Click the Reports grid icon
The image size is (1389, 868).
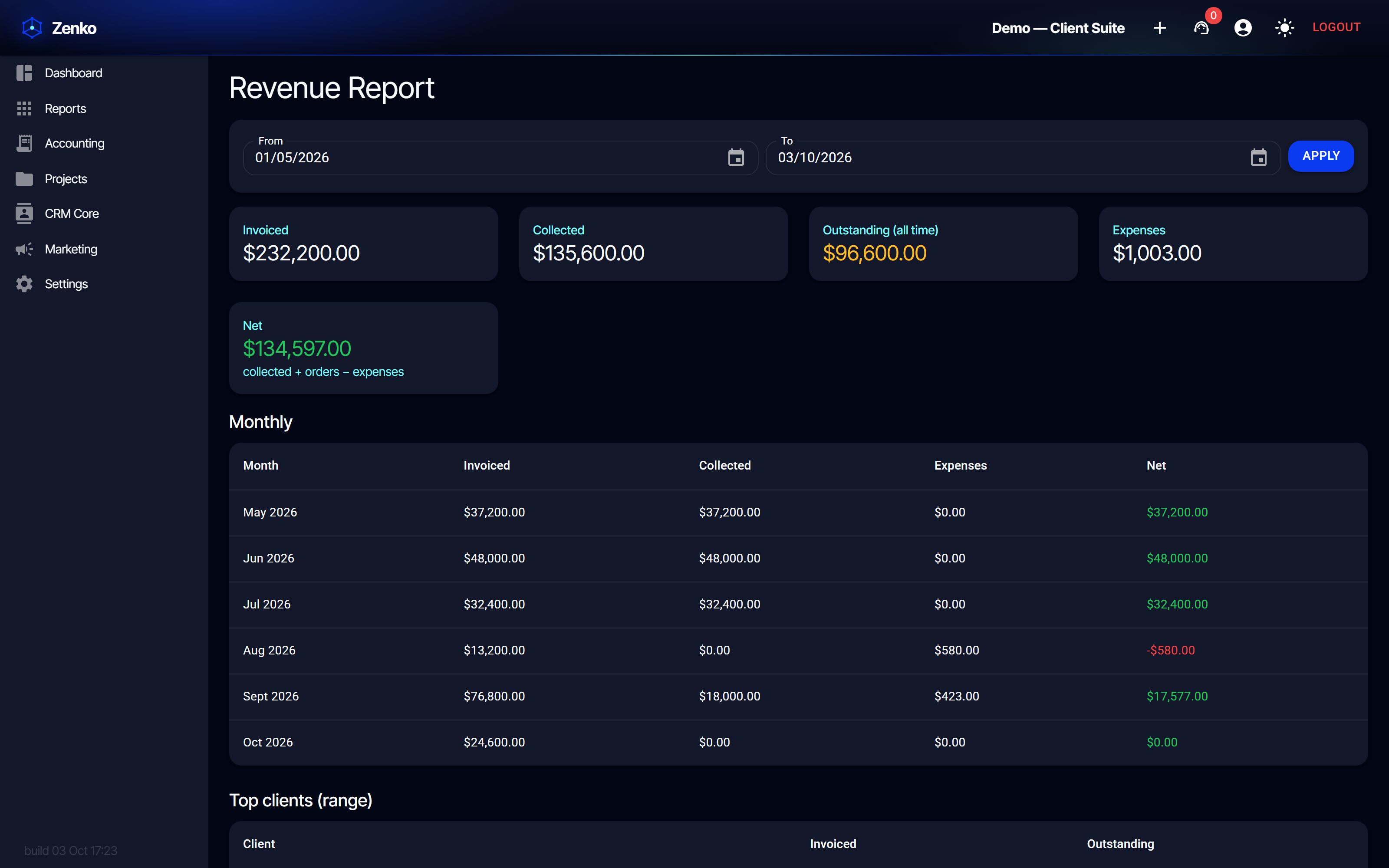tap(24, 108)
